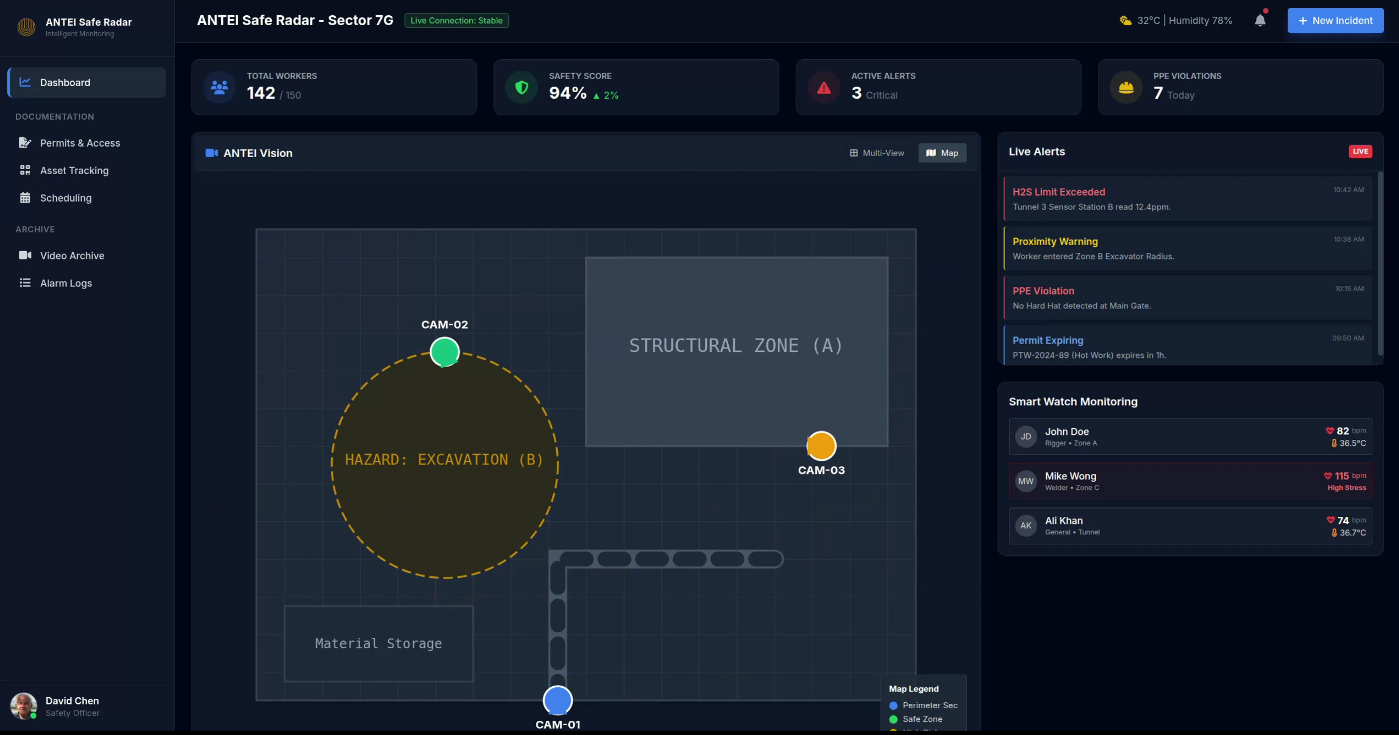Click the JD avatar for John Doe
This screenshot has width=1399, height=735.
click(x=1026, y=437)
